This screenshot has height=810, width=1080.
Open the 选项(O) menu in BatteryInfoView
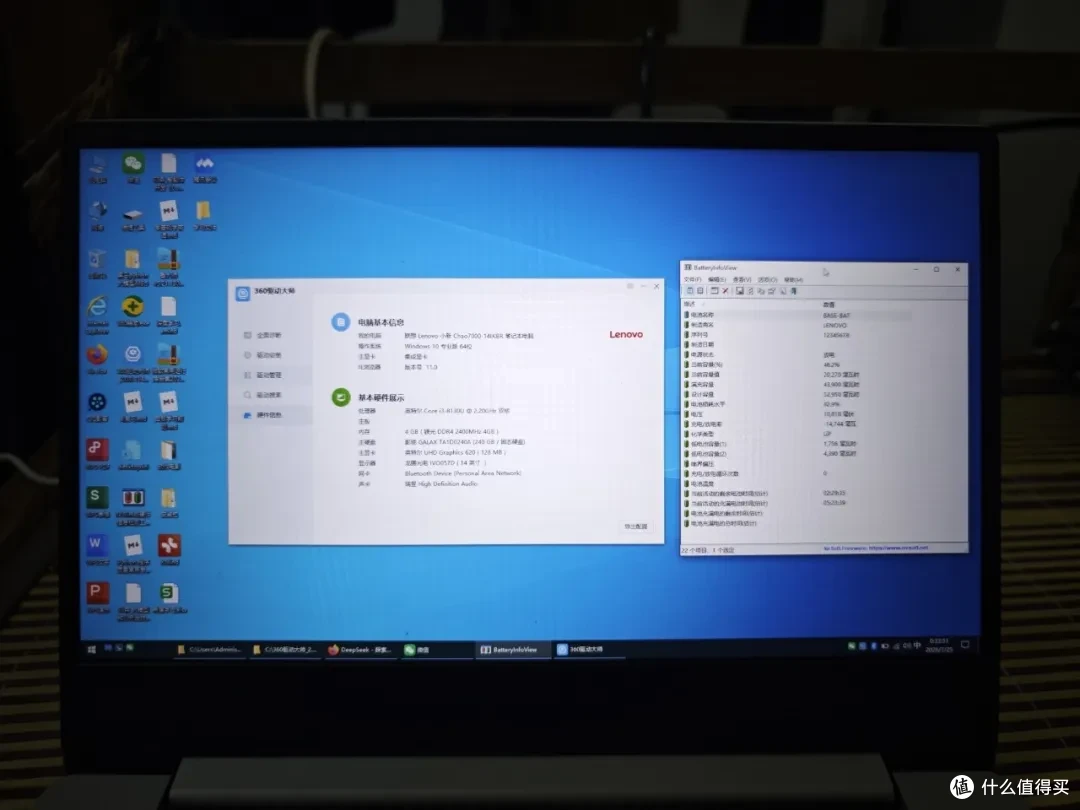pos(767,280)
